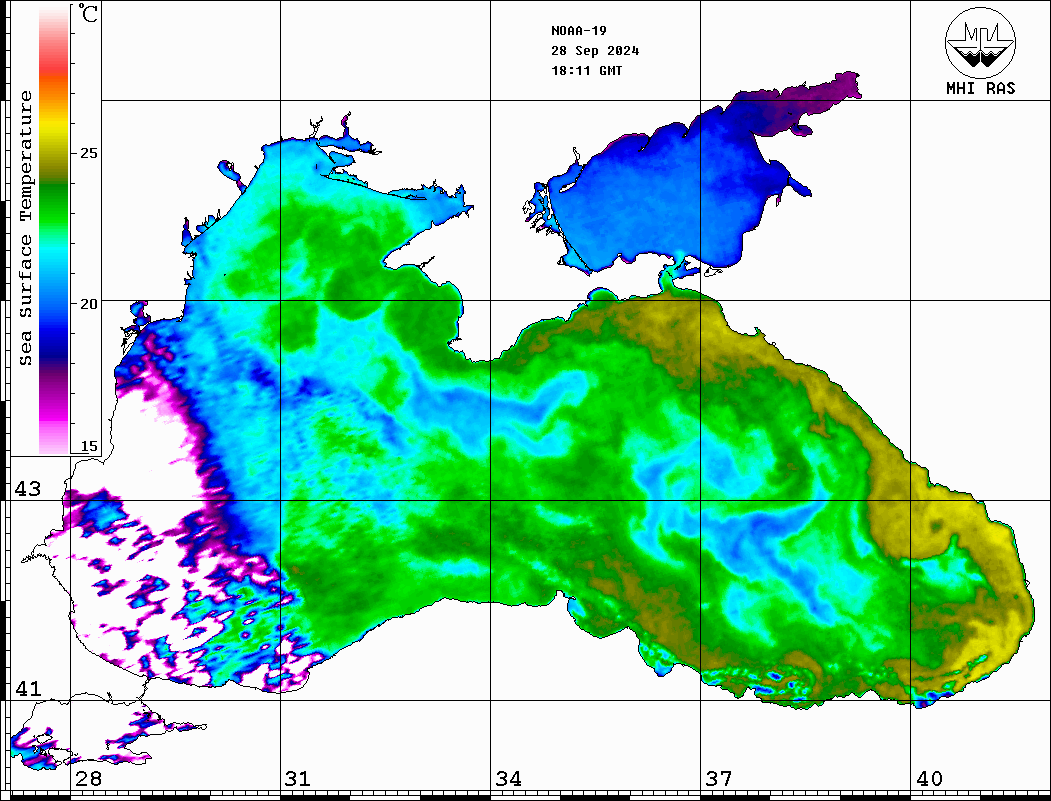The width and height of the screenshot is (1051, 801).
Task: Click the "18:11 GMT" time text
Action: click(x=586, y=70)
